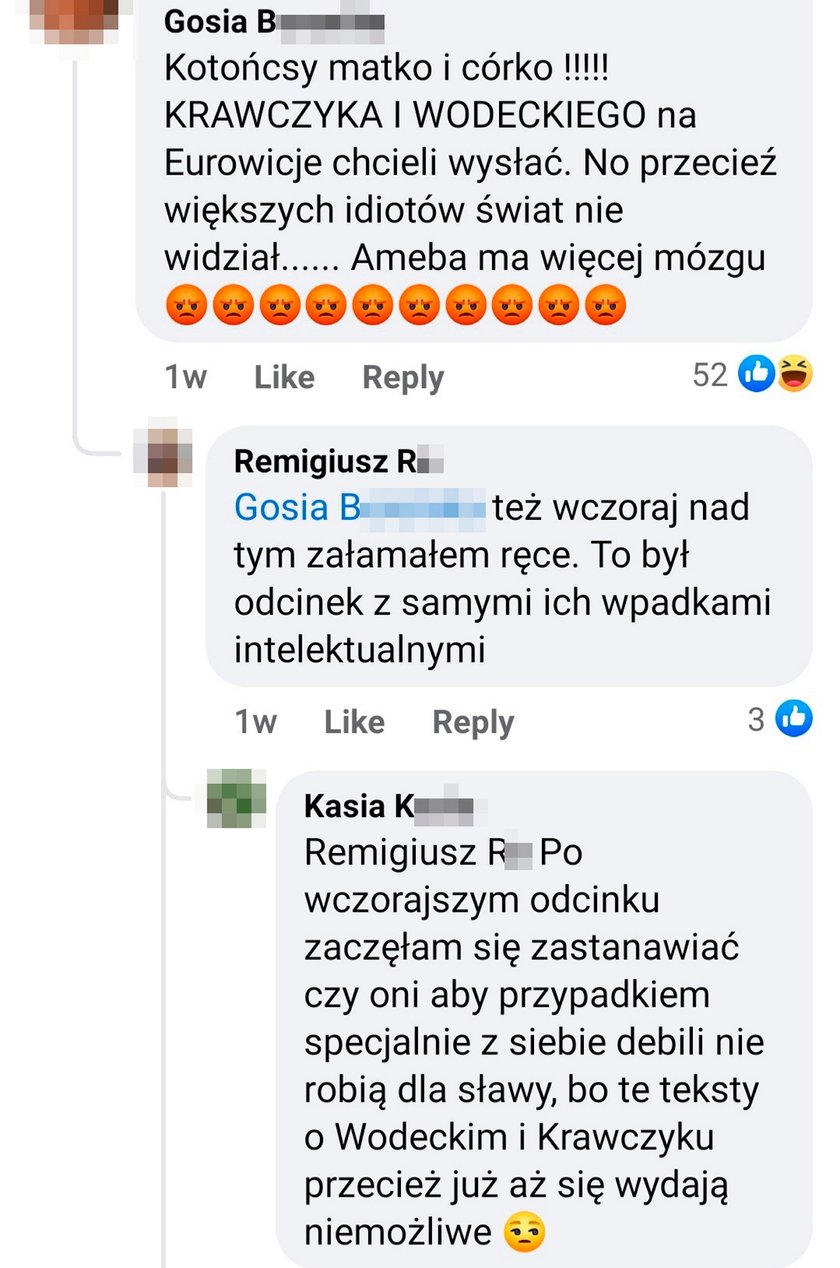Open Remigiusz R commenter name link
This screenshot has width=840, height=1268.
point(338,462)
